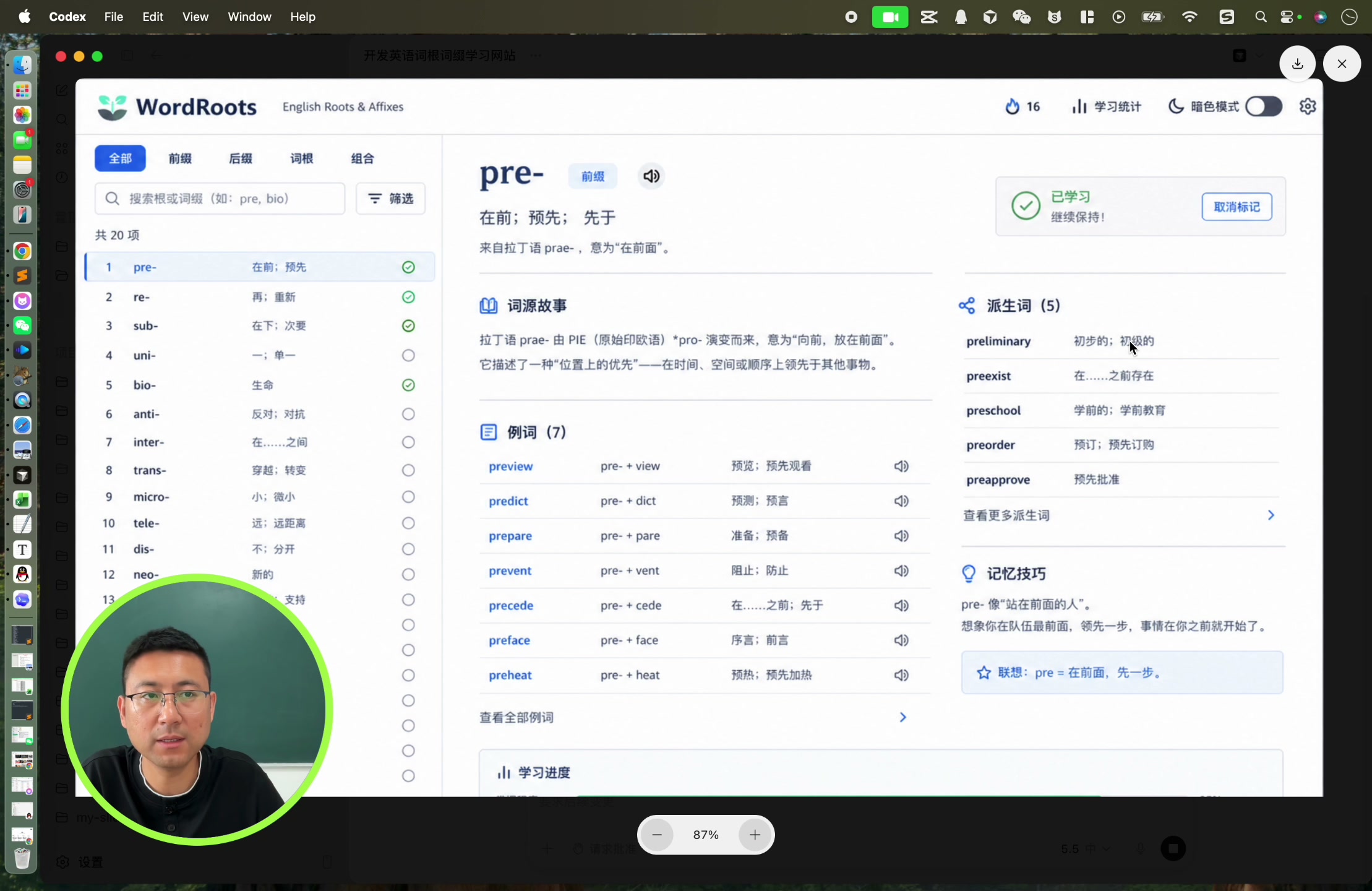This screenshot has height=891, width=1372.
Task: Click the 取消标记 button
Action: [x=1237, y=207]
